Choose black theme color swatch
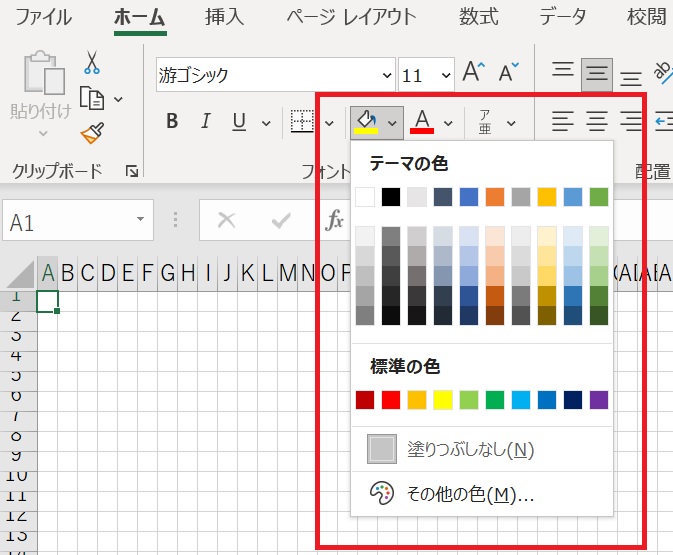This screenshot has width=673, height=555. pyautogui.click(x=391, y=197)
